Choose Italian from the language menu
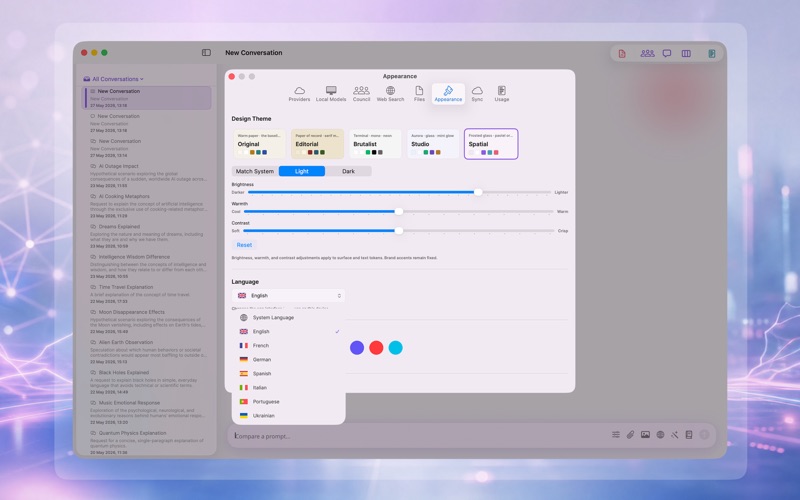 click(x=289, y=388)
